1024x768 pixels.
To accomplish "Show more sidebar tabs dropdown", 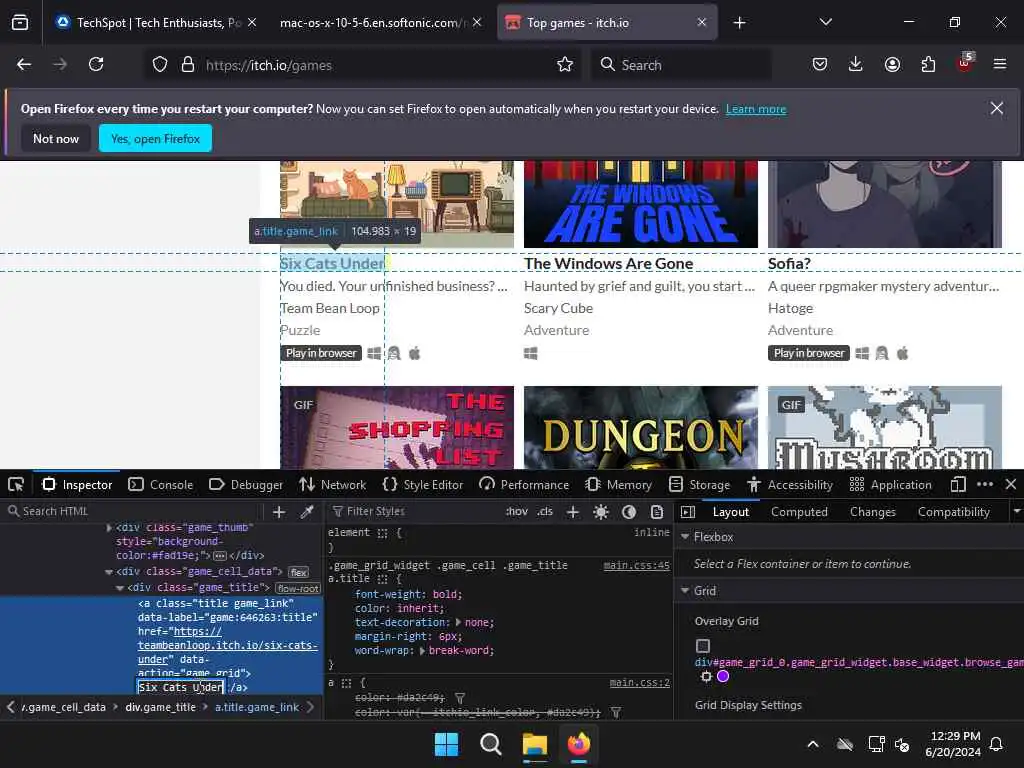I will [x=1016, y=511].
